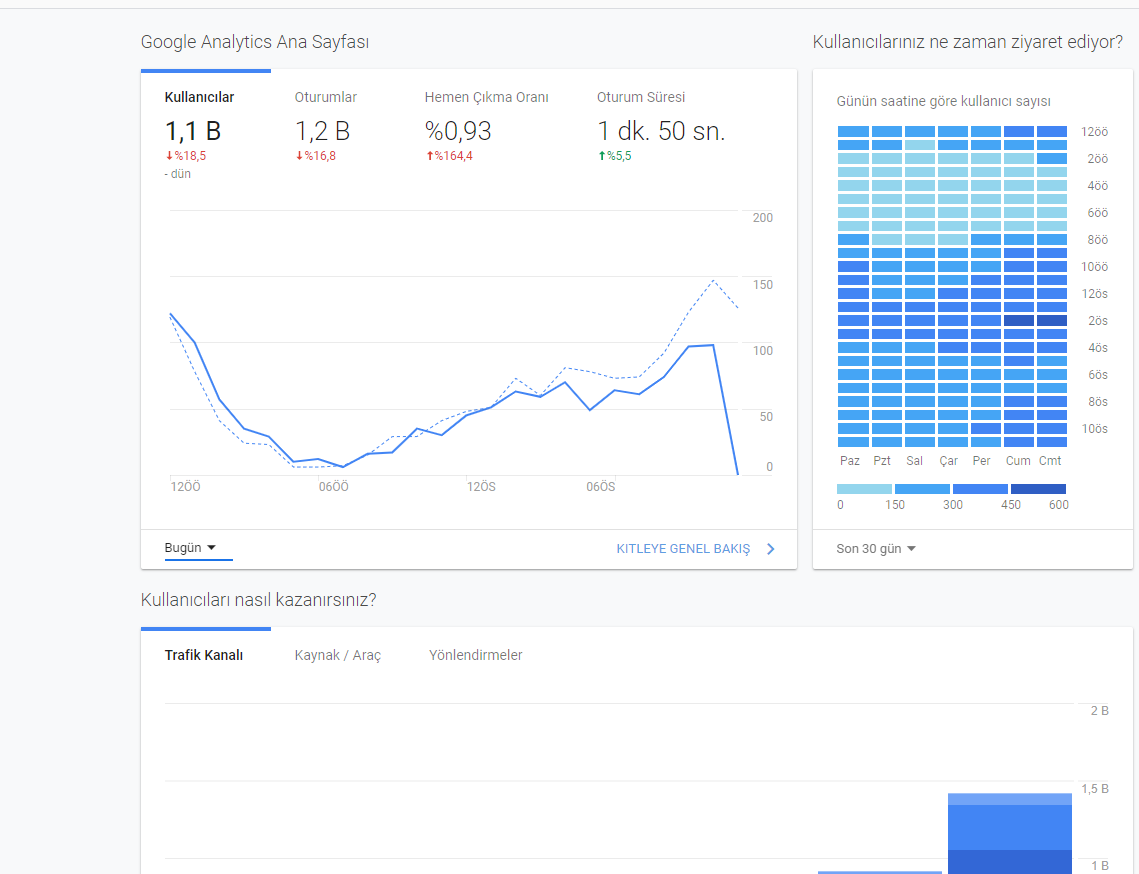Click the 12ÖS label on line chart axis

click(x=481, y=487)
